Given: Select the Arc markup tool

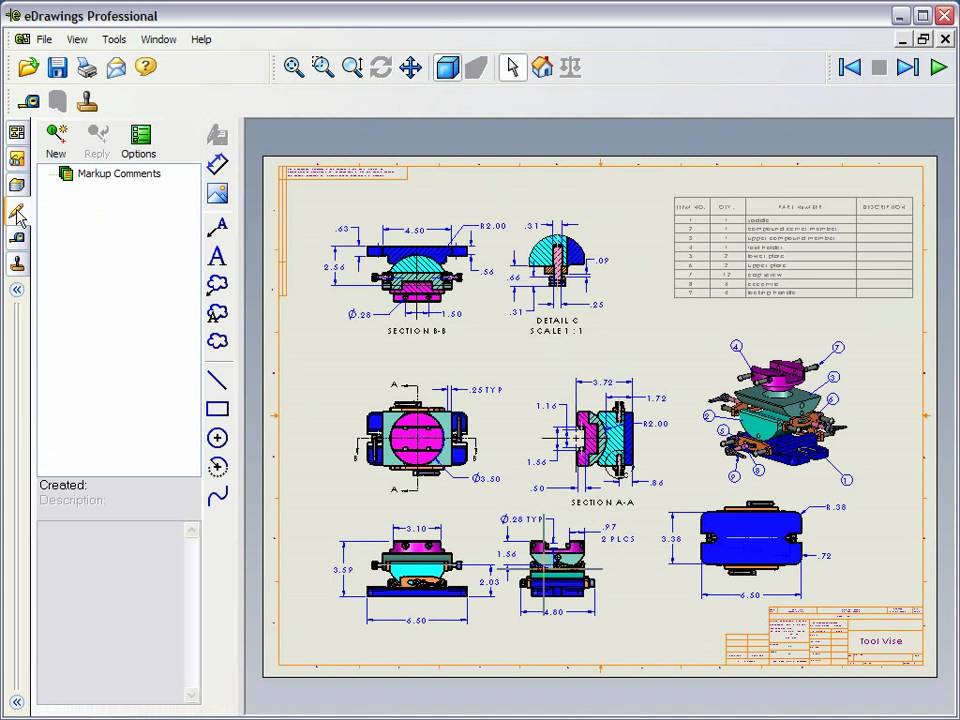Looking at the screenshot, I should tap(217, 467).
